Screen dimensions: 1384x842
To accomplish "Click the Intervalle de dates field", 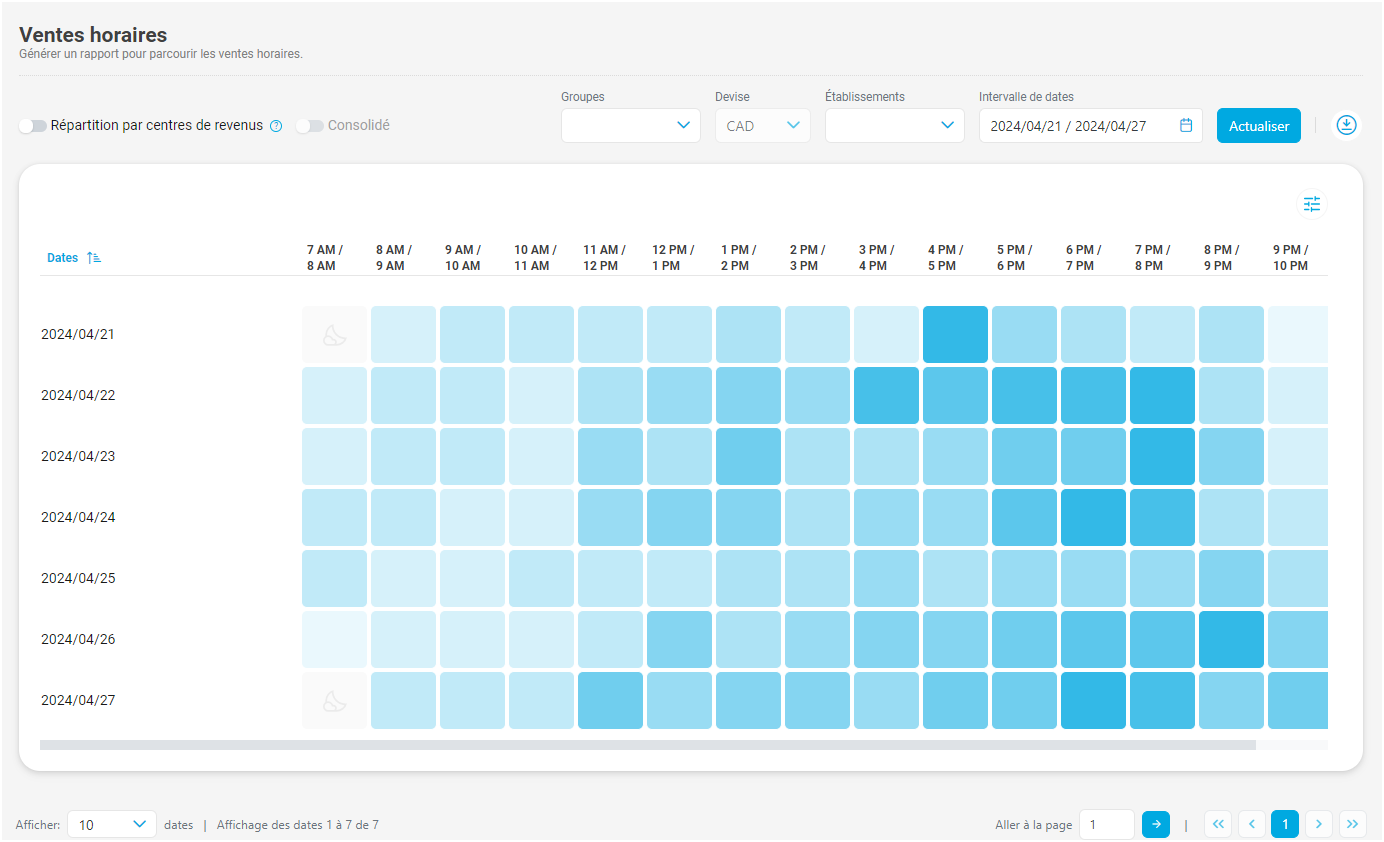I will (x=1091, y=125).
